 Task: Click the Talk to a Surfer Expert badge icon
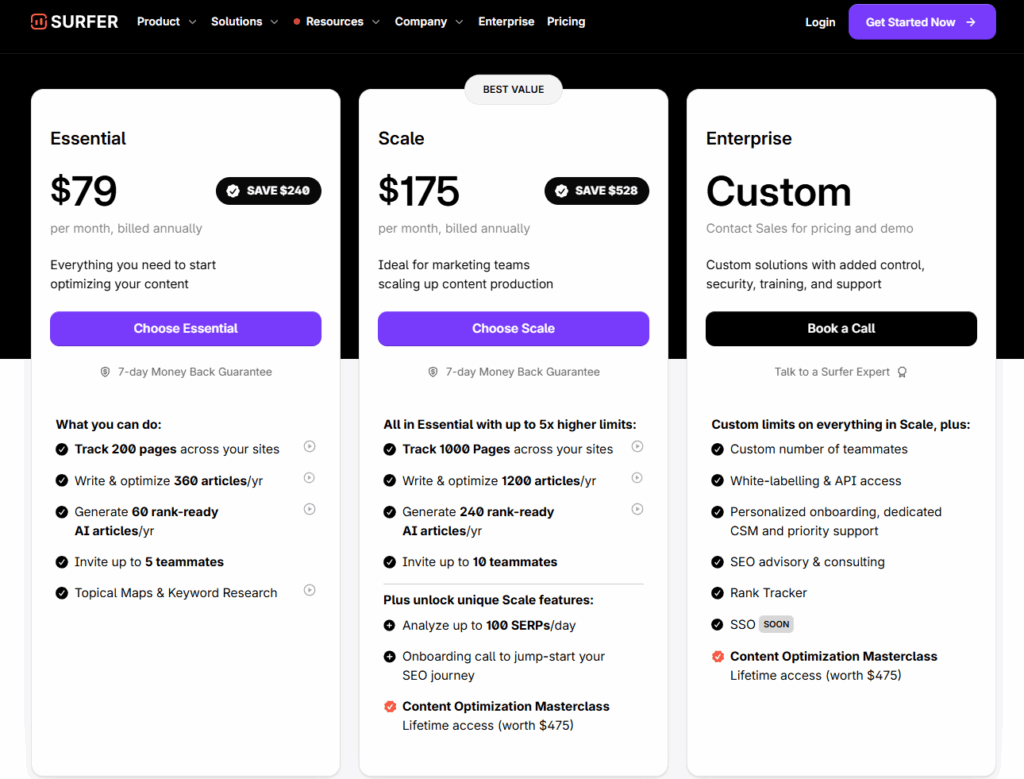coord(902,372)
